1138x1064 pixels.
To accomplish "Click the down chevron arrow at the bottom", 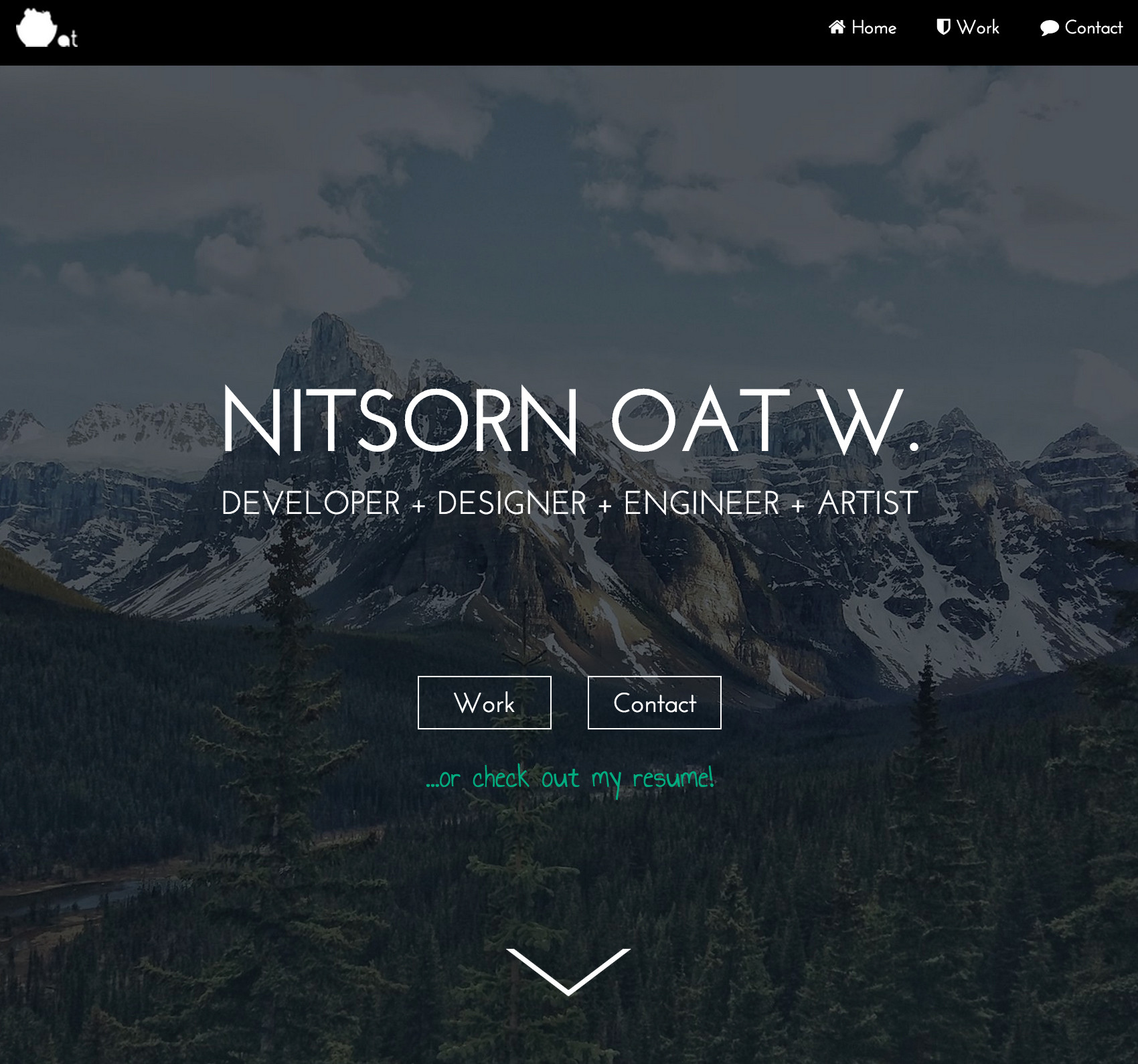I will 568,972.
